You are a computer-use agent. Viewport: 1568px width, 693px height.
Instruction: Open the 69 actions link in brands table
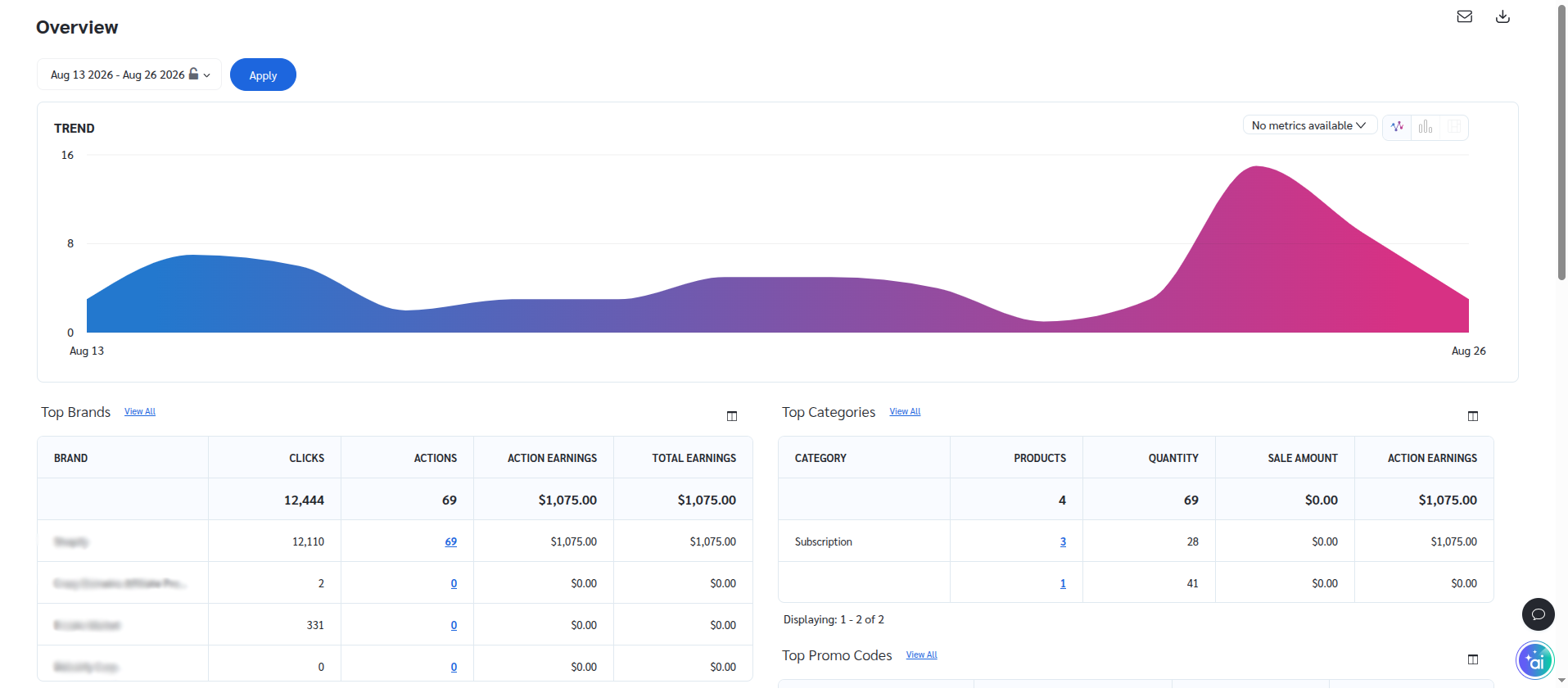(x=450, y=541)
